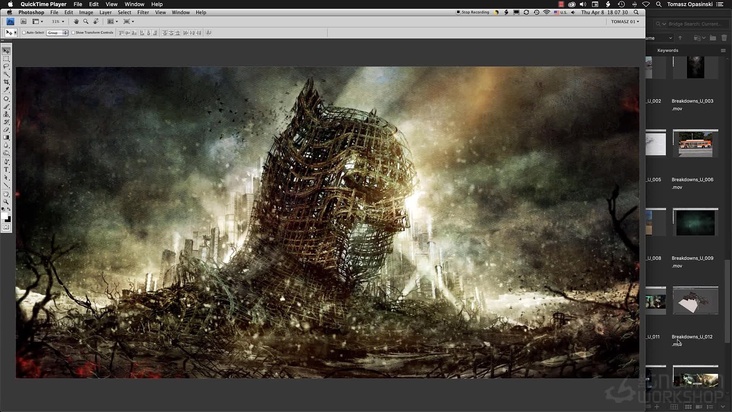Enable the Auto-Select checkbox

point(24,33)
